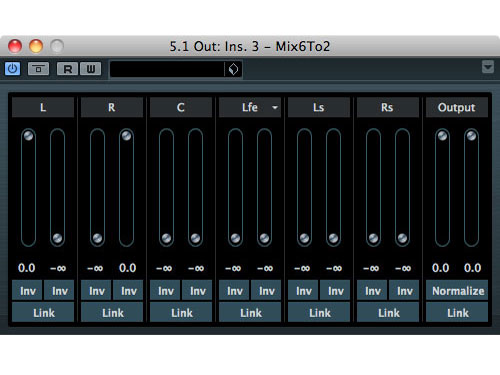Link the Lfe channel faders
500x375 pixels.
pyautogui.click(x=250, y=312)
